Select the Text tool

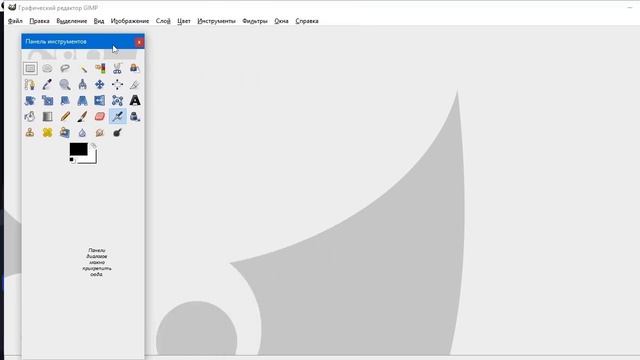point(135,100)
